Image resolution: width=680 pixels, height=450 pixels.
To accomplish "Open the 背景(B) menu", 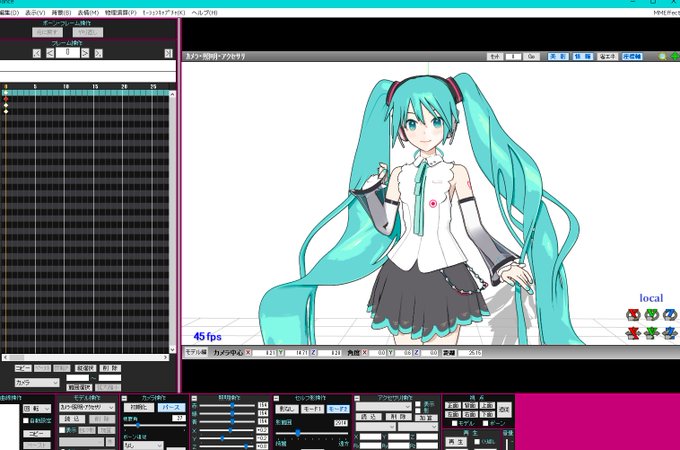I will [61, 13].
